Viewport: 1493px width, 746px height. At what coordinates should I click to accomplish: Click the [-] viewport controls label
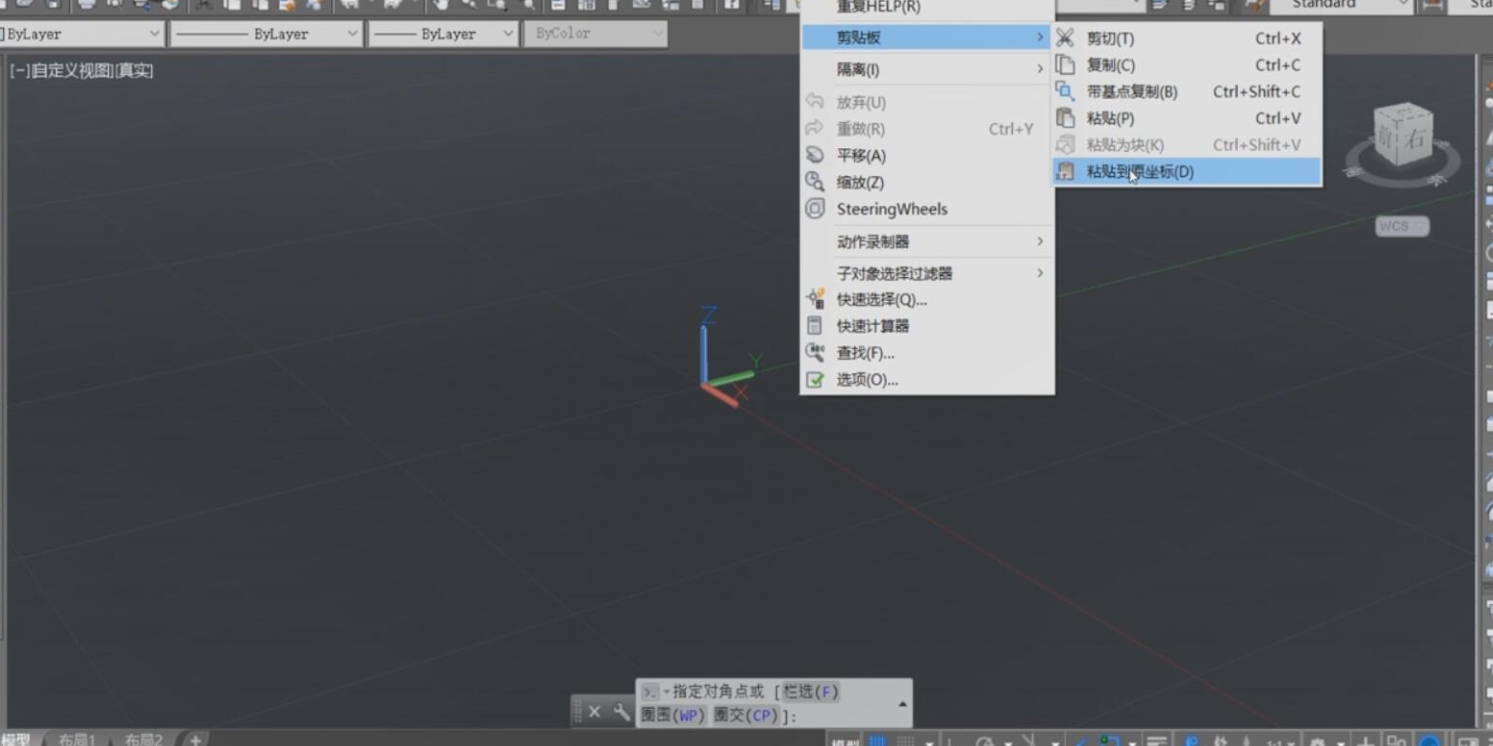tap(19, 71)
